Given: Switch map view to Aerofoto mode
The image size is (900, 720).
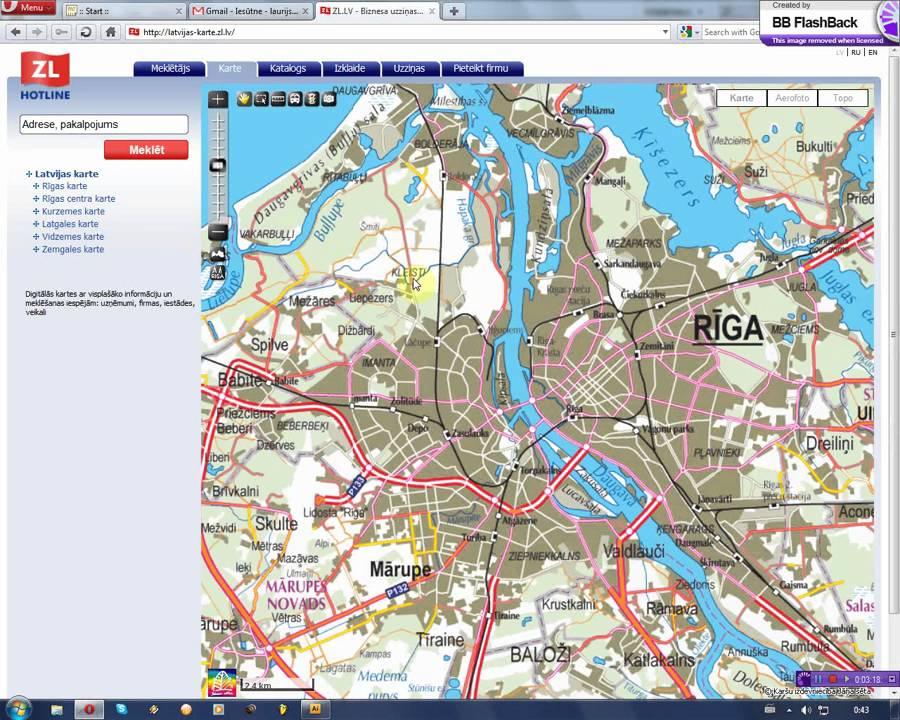Looking at the screenshot, I should 792,98.
